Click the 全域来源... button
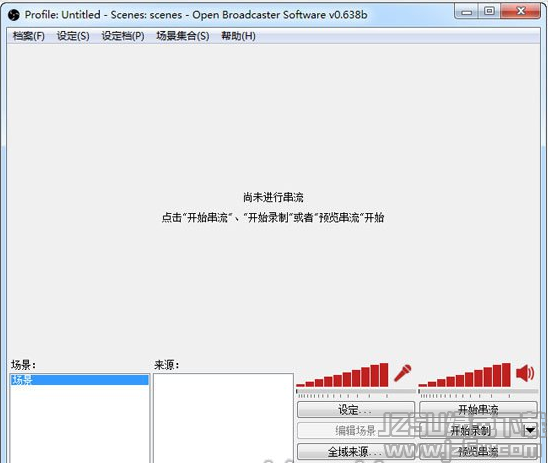Image resolution: width=548 pixels, height=463 pixels. pyautogui.click(x=356, y=452)
